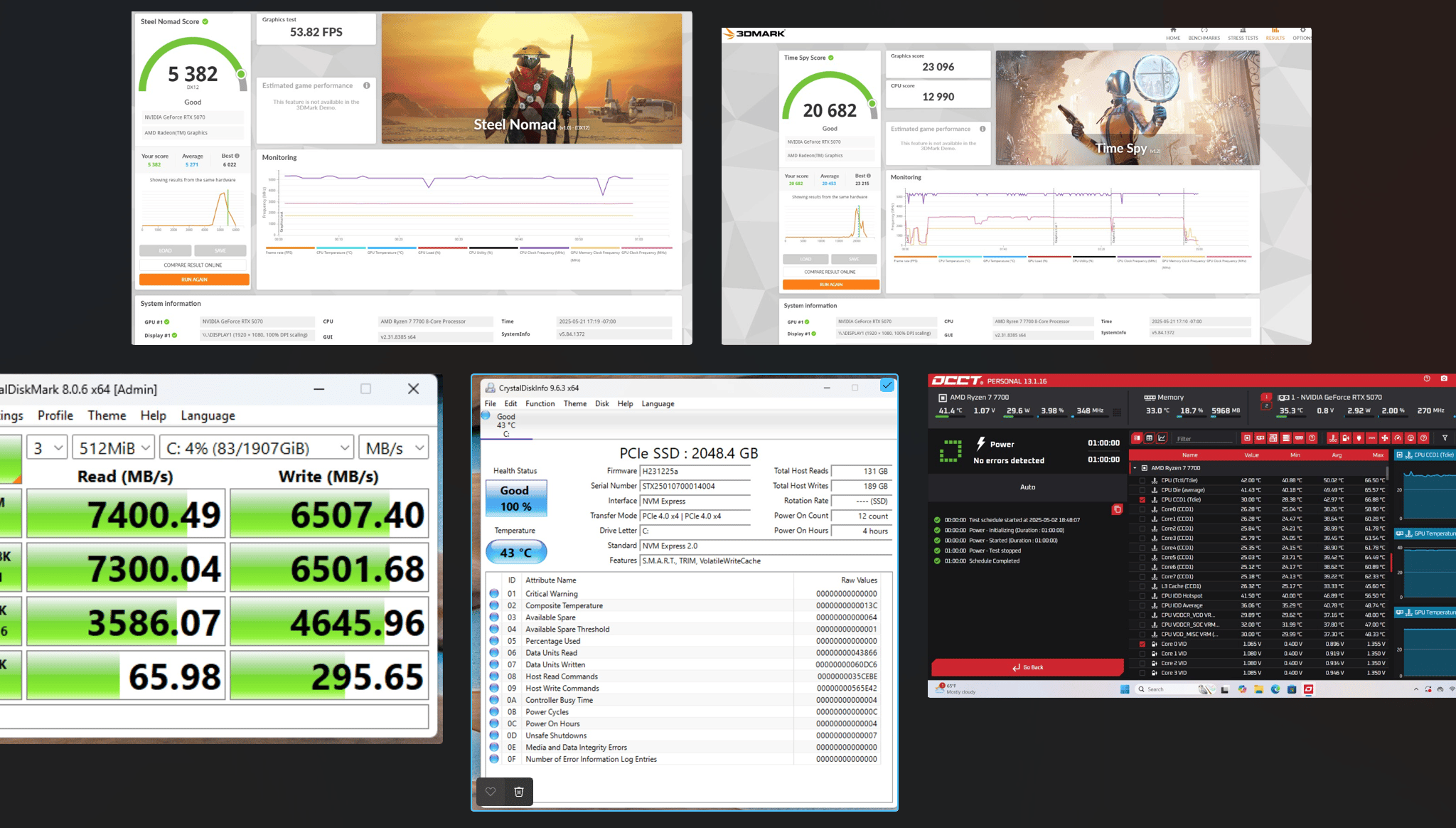Toggle OCCT storage sensor filter icon
1456x828 pixels.
(x=1286, y=438)
